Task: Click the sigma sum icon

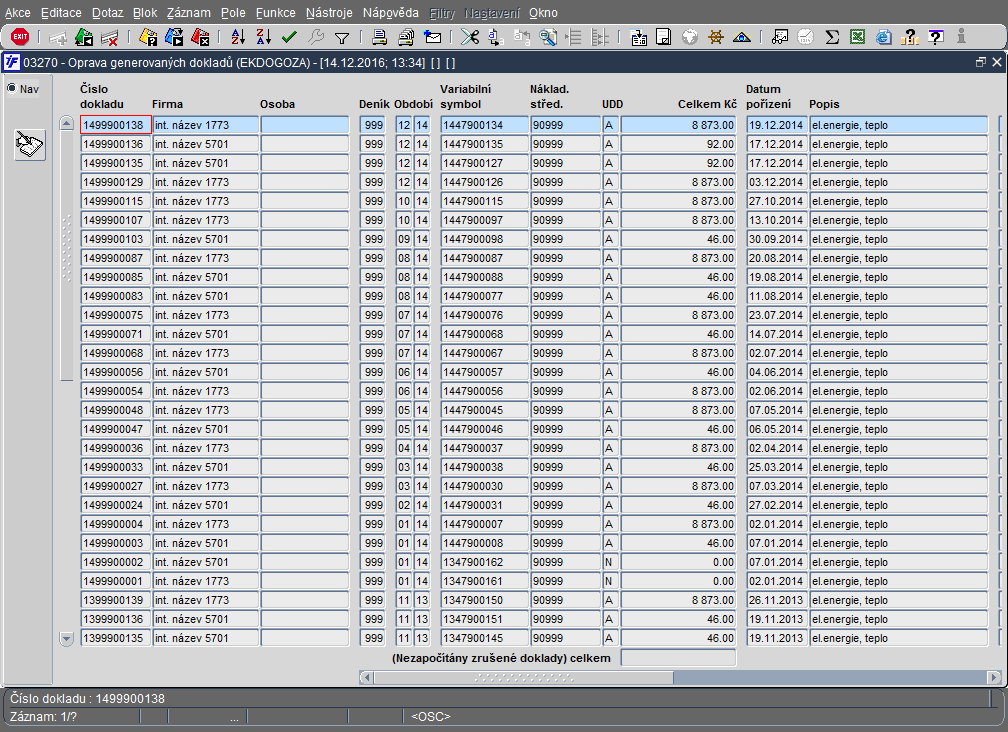Action: pos(832,37)
